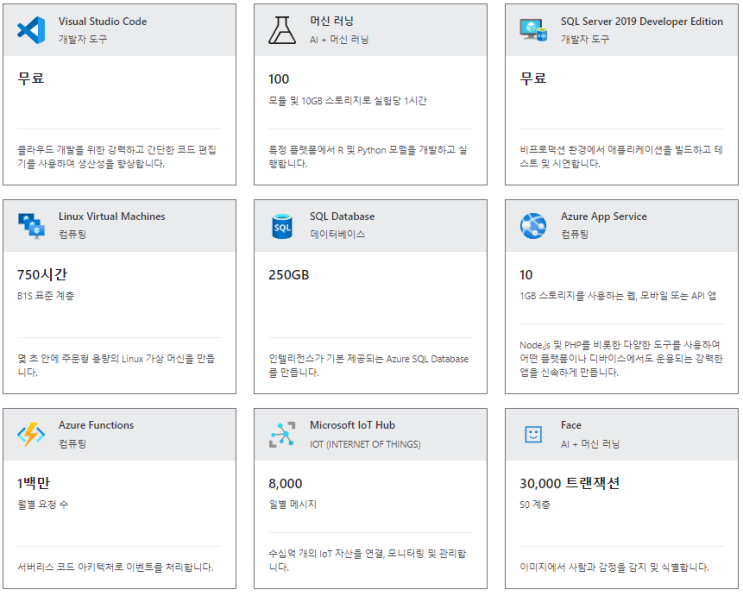Open the Visual Studio Code title

tap(103, 21)
